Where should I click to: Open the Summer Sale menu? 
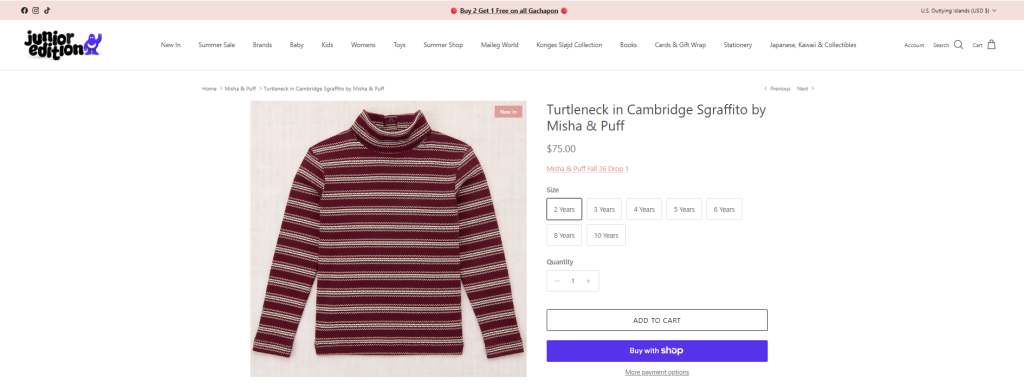[x=217, y=45]
